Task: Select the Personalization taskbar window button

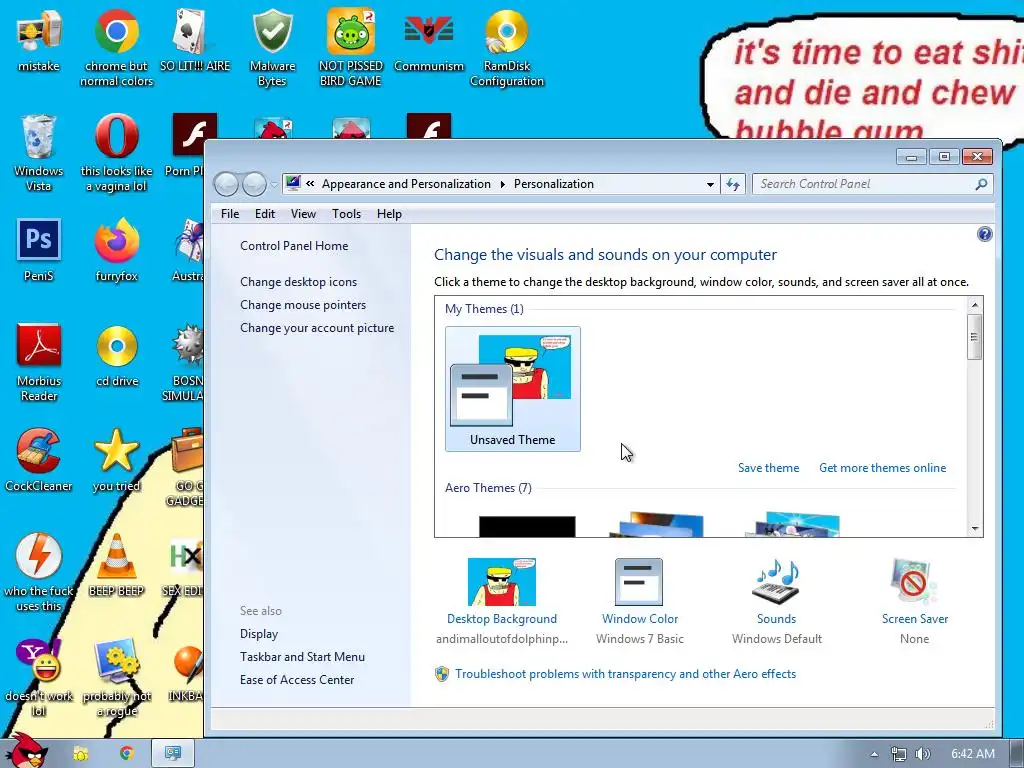Action: 173,754
